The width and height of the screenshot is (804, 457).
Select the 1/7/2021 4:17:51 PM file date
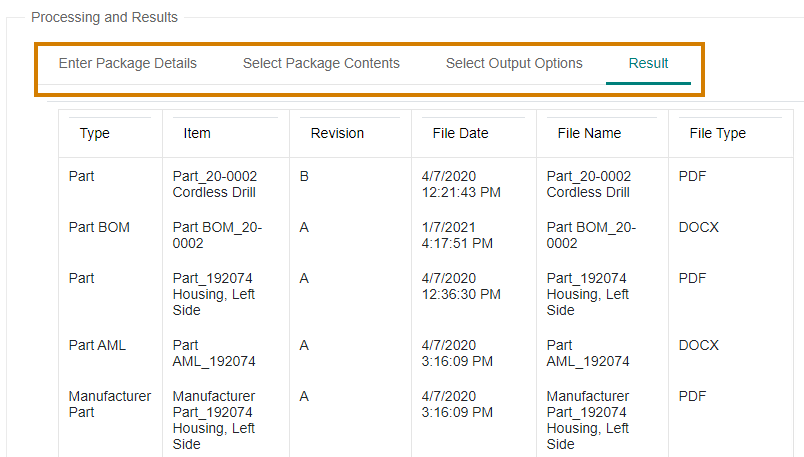point(457,235)
